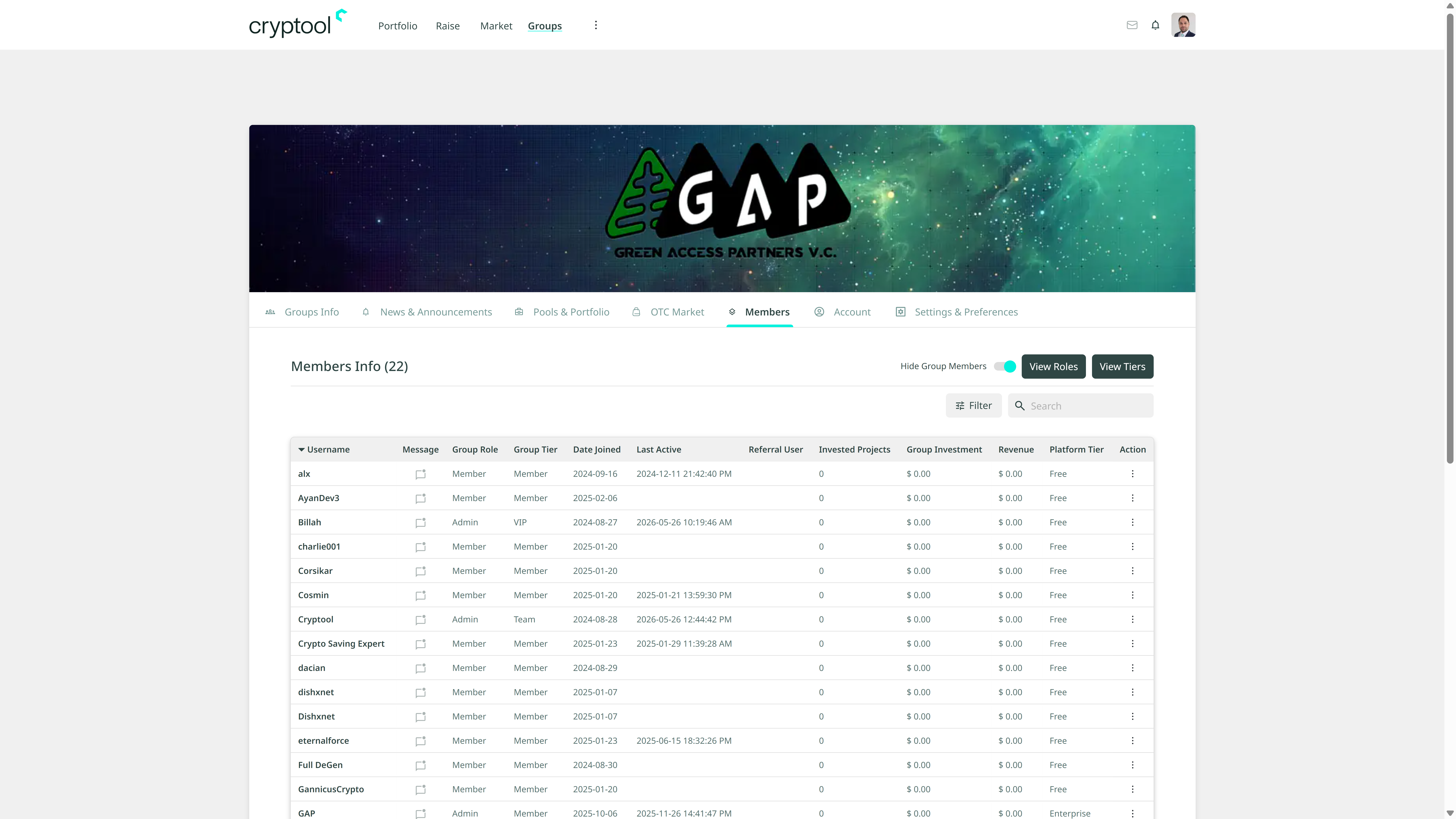Toggle the Hide Group Members switch

[x=1005, y=366]
